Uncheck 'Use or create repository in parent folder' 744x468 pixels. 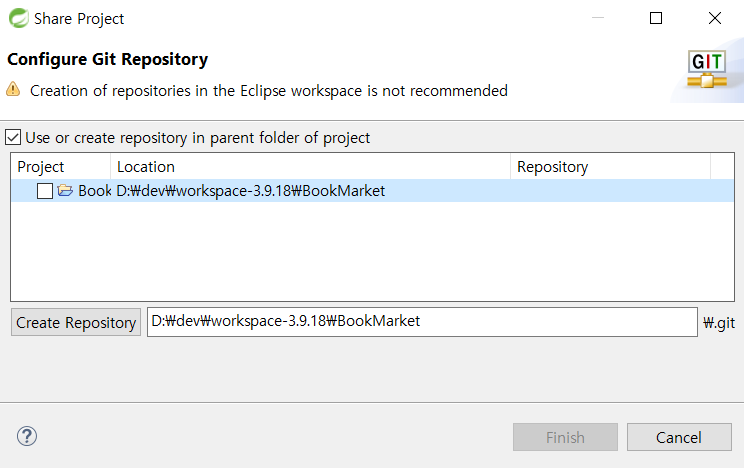click(13, 138)
